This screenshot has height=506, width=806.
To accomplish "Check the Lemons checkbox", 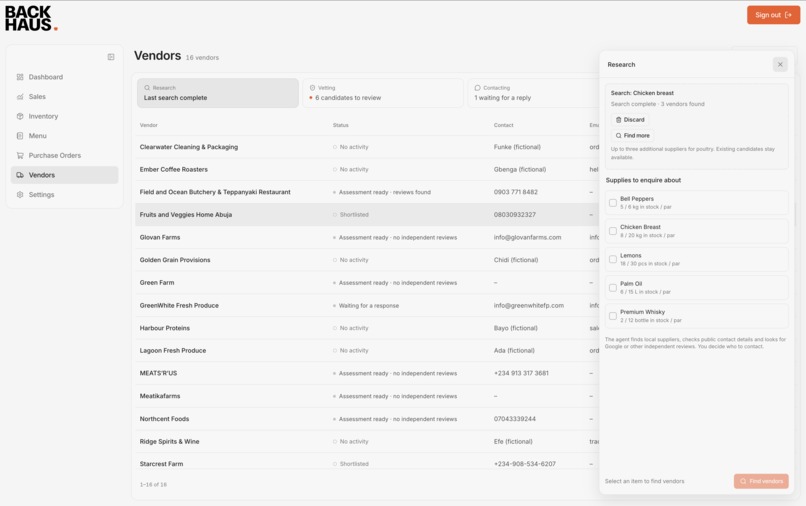I will pyautogui.click(x=613, y=259).
